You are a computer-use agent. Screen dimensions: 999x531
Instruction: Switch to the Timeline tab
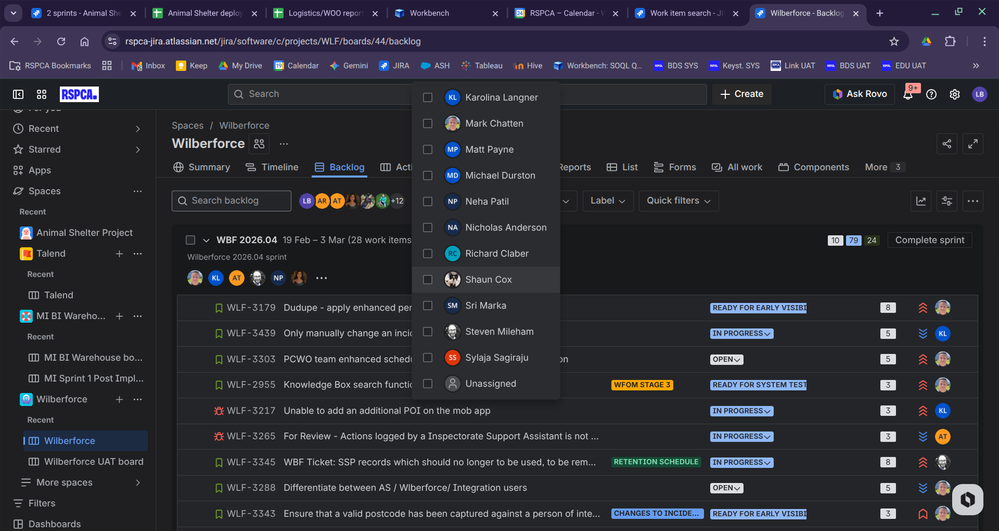pyautogui.click(x=272, y=167)
